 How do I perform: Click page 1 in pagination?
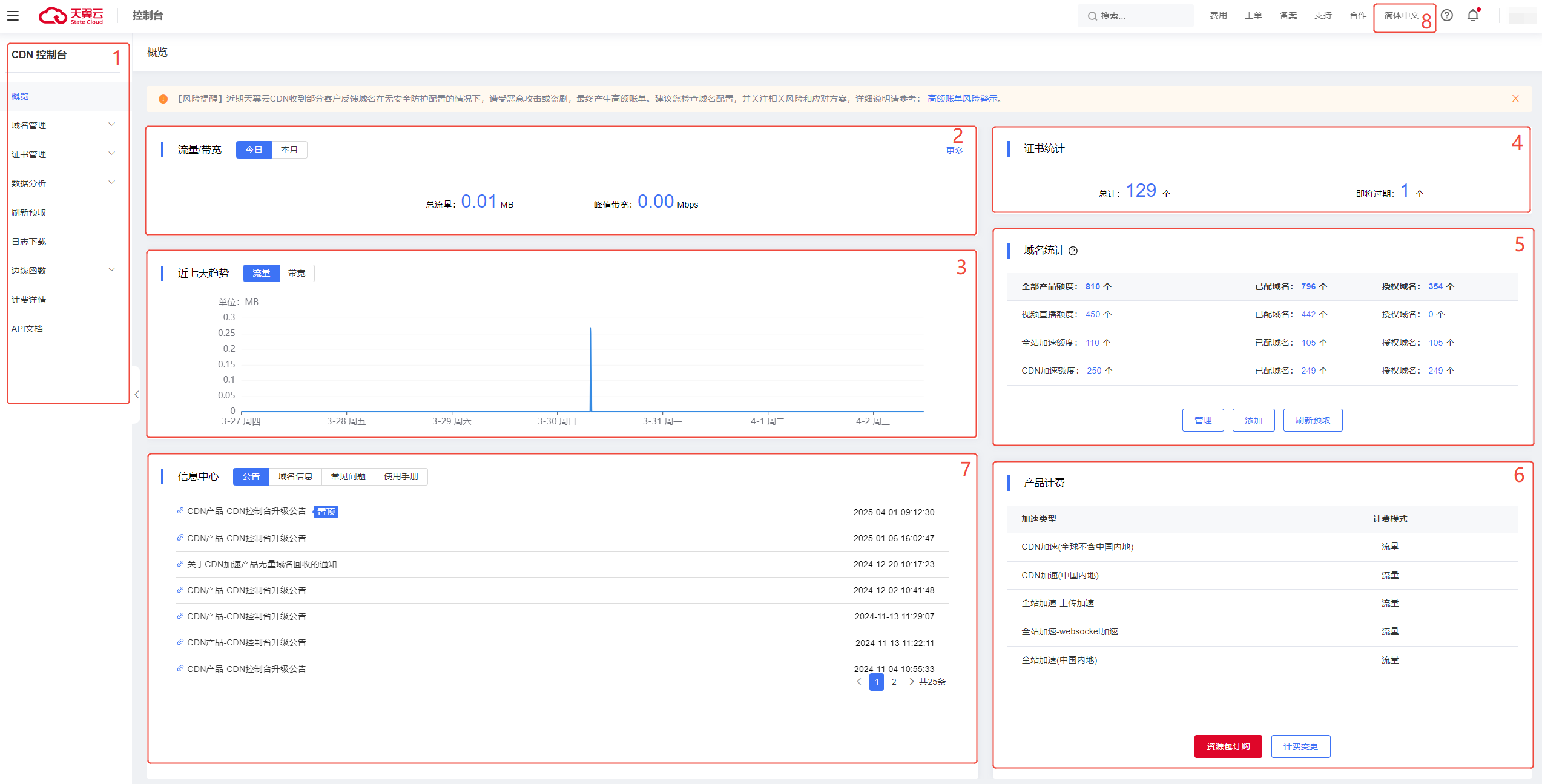[x=876, y=682]
